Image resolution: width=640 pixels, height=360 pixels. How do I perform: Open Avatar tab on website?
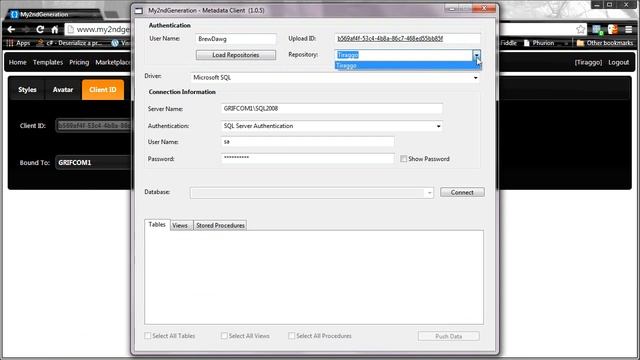[63, 90]
